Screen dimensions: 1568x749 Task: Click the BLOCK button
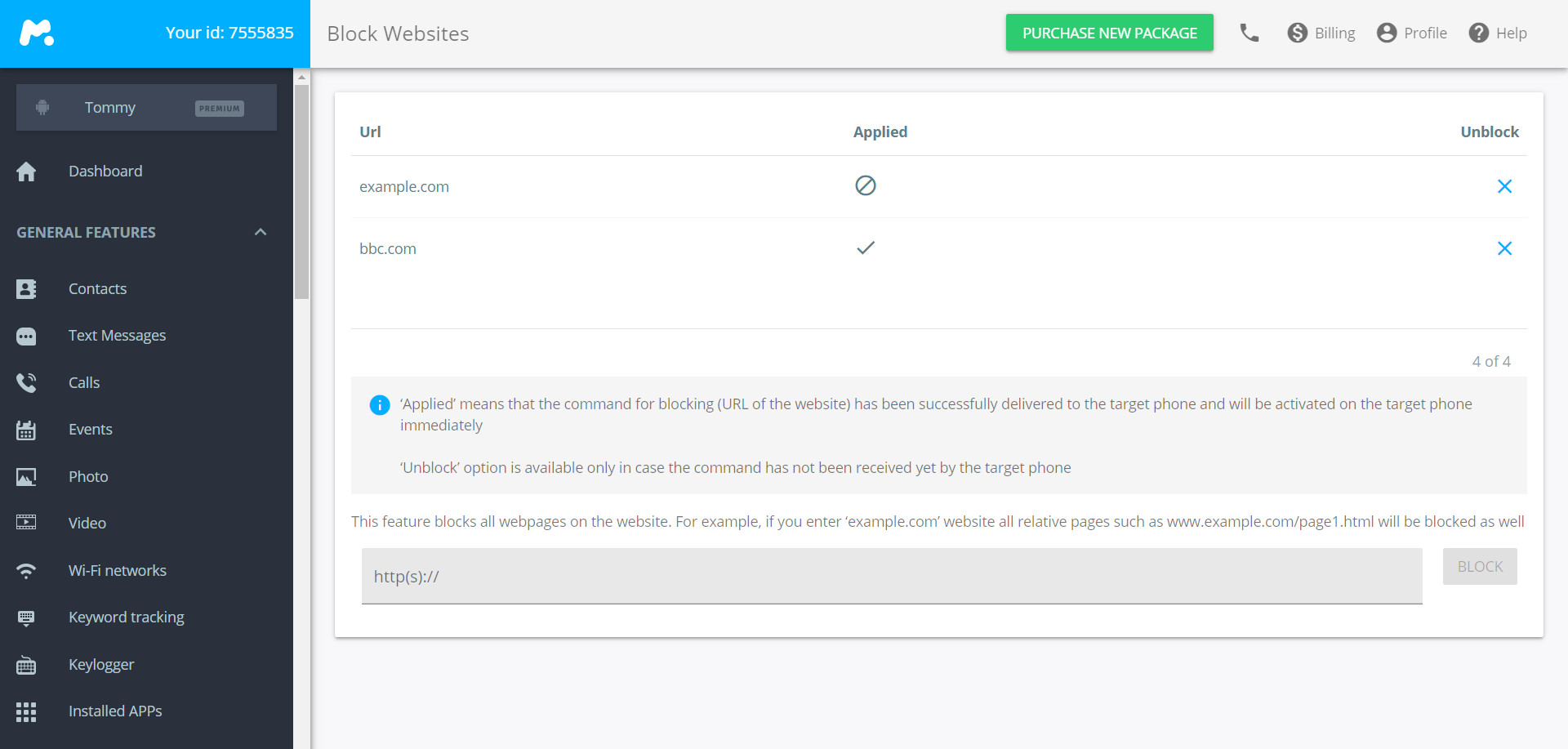tap(1480, 566)
